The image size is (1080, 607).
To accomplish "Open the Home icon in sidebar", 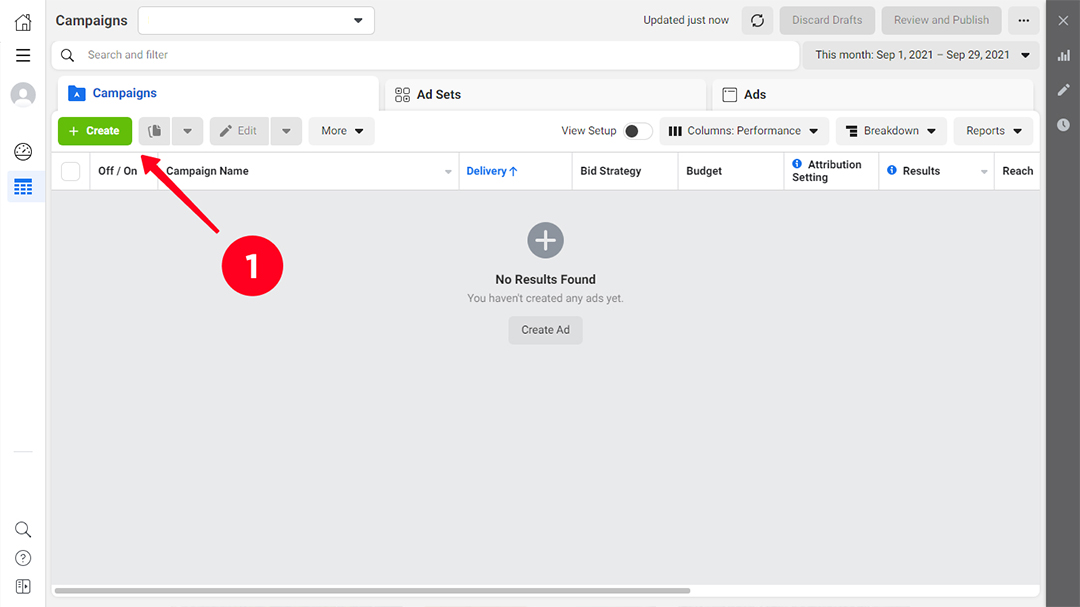I will click(x=23, y=22).
